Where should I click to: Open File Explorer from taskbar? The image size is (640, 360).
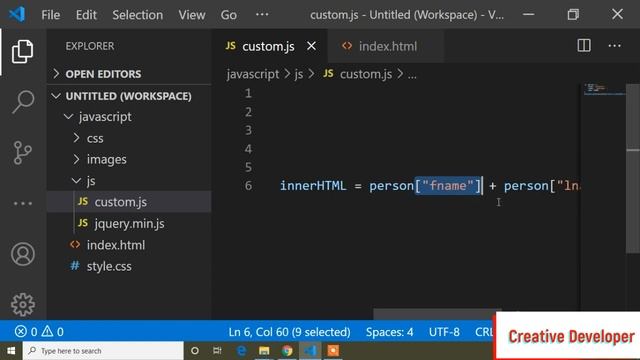pos(264,351)
